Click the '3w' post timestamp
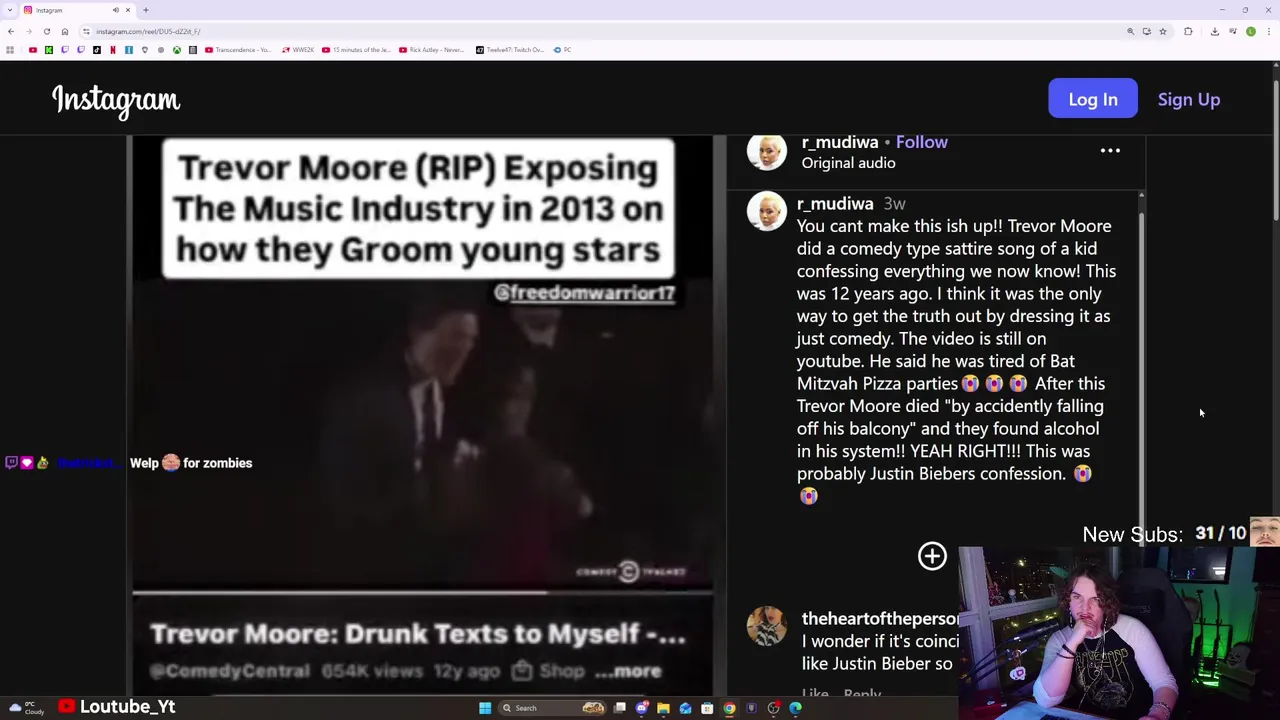This screenshot has height=720, width=1280. click(894, 204)
